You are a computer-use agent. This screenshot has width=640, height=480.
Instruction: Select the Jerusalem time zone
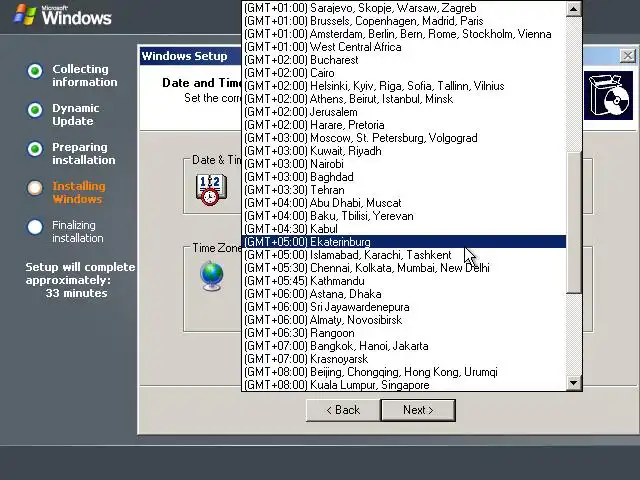coord(404,112)
